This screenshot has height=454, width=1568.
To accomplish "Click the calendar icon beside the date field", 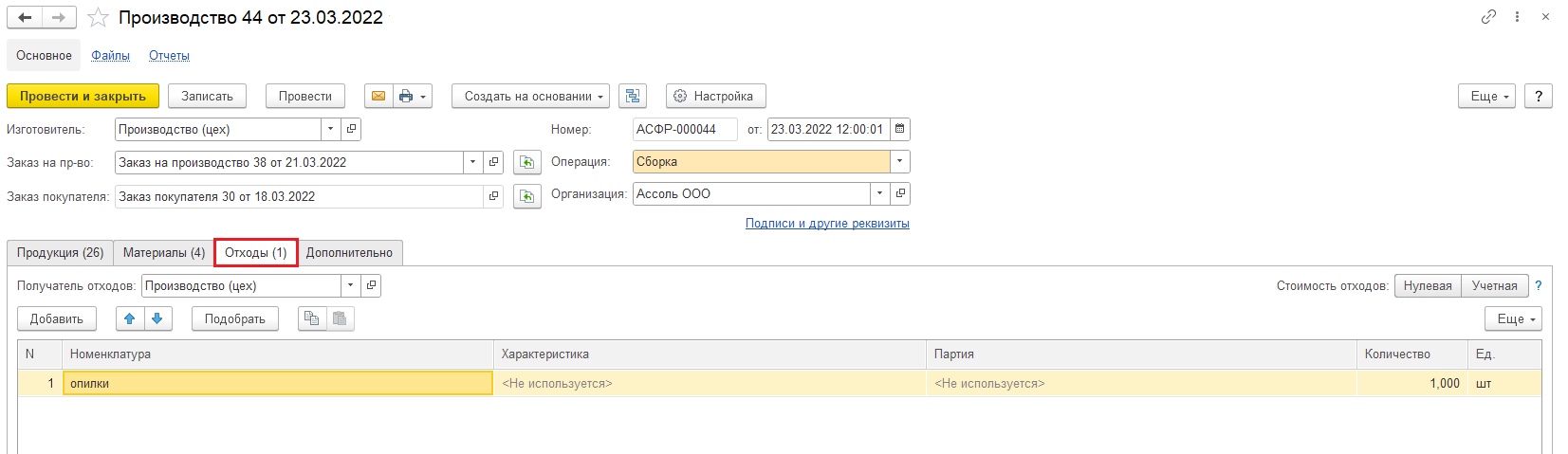I will point(900,129).
